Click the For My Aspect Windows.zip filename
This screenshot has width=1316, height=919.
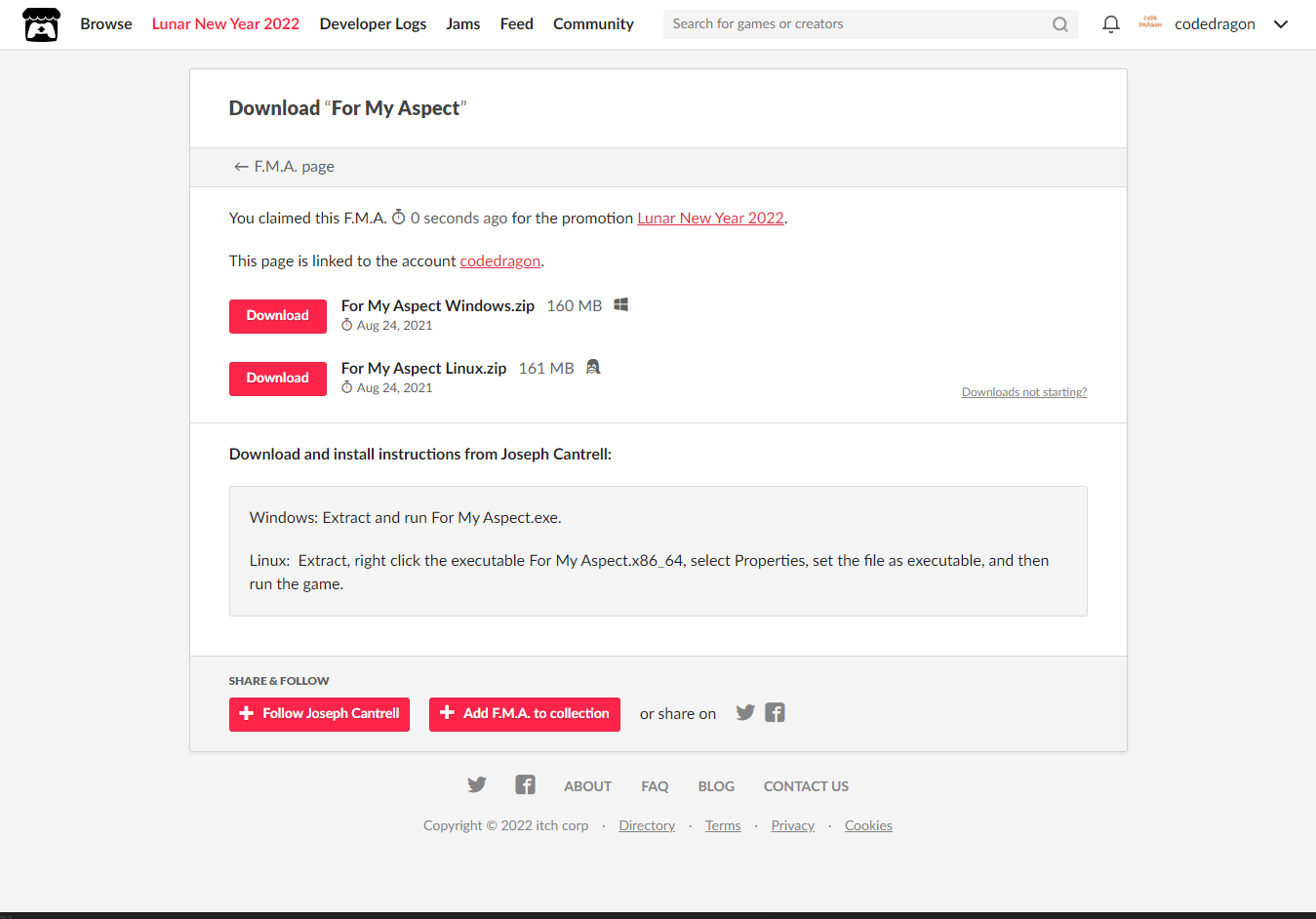pyautogui.click(x=438, y=306)
